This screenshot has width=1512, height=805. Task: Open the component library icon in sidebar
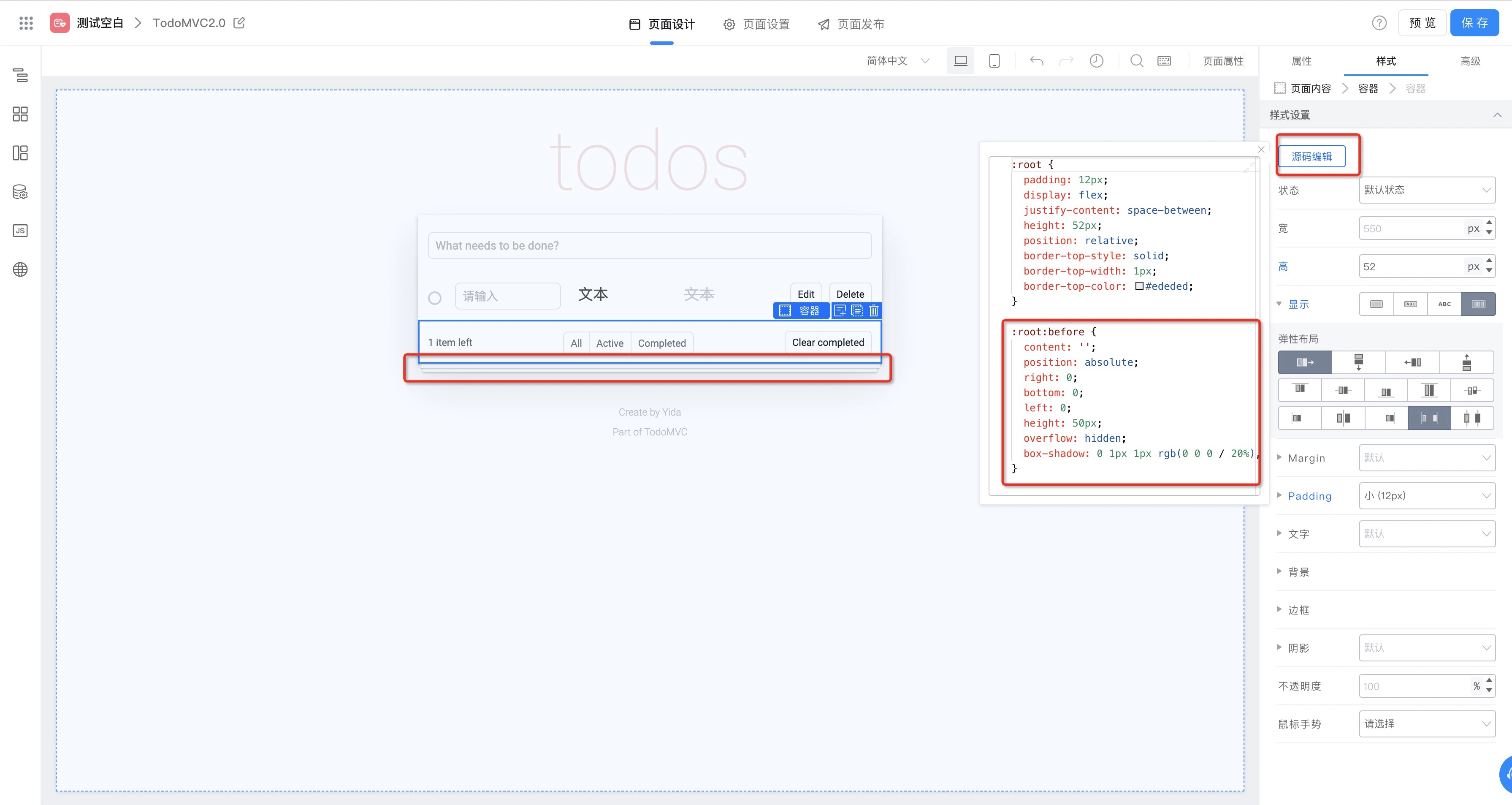[x=20, y=114]
